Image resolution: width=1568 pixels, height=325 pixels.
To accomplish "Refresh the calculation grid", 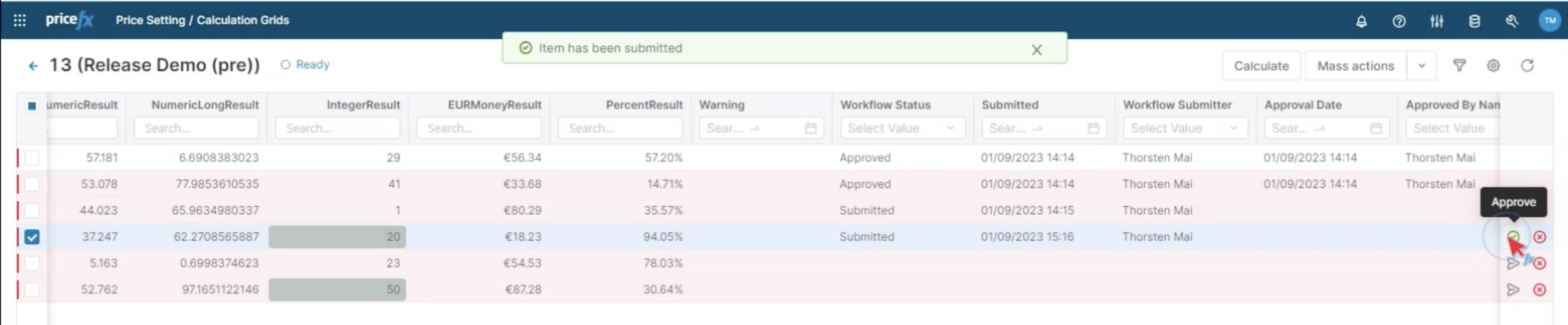I will 1527,66.
